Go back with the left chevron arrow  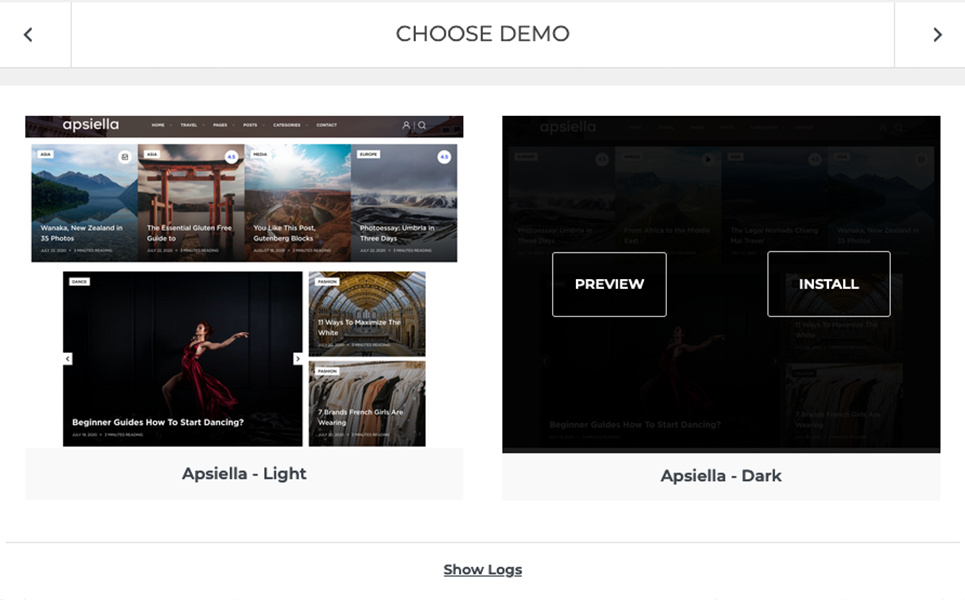coord(28,34)
